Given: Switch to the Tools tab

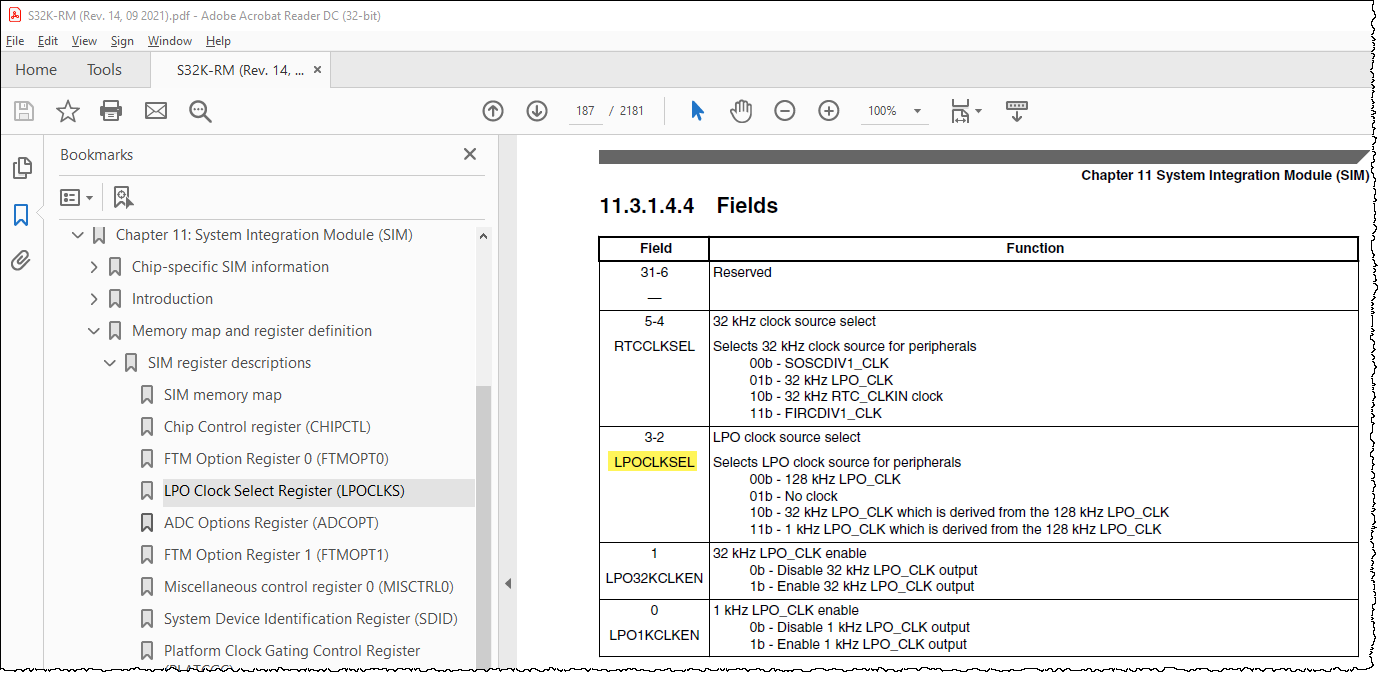Looking at the screenshot, I should 104,69.
